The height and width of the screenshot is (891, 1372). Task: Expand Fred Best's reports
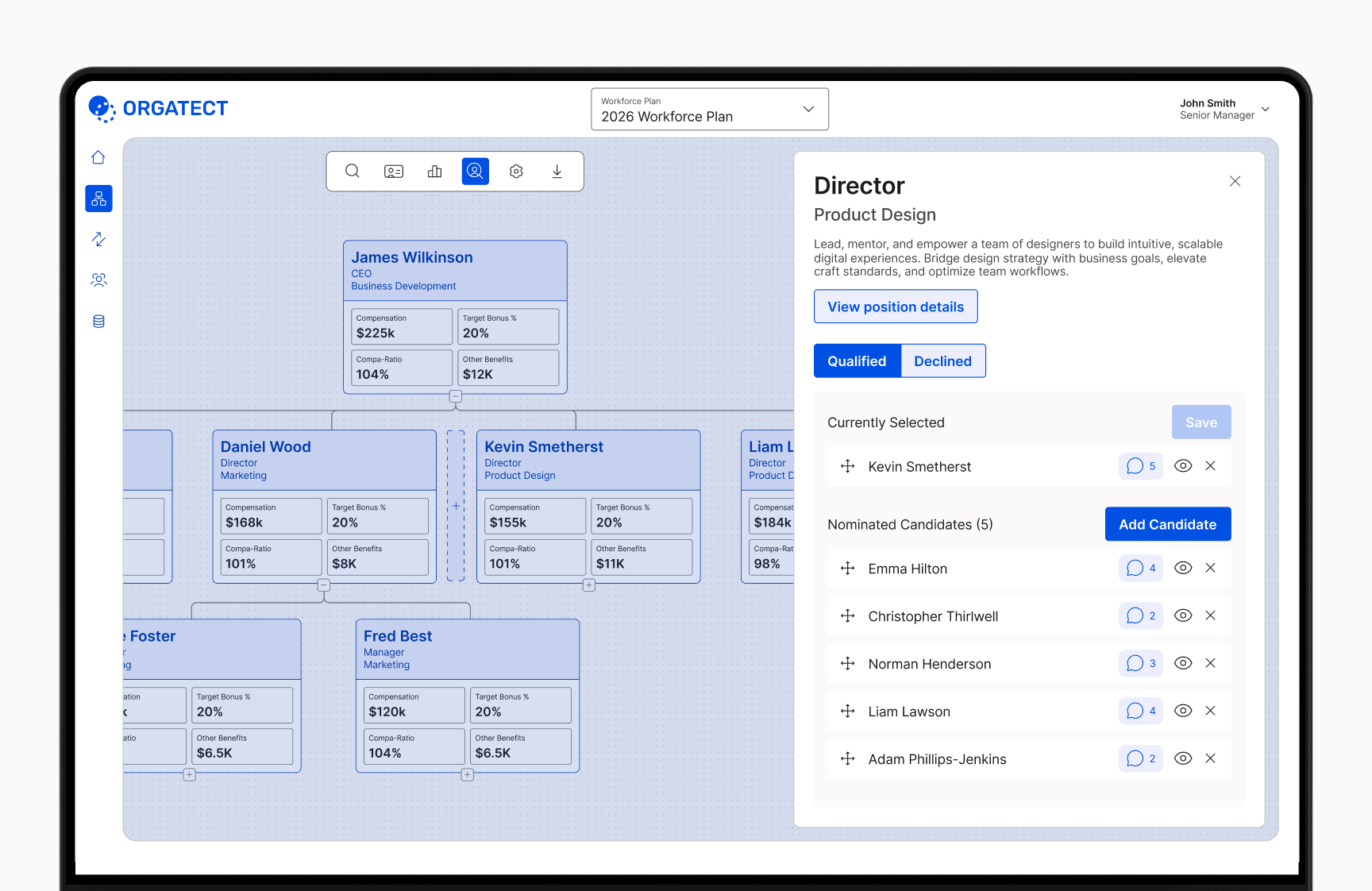(468, 775)
